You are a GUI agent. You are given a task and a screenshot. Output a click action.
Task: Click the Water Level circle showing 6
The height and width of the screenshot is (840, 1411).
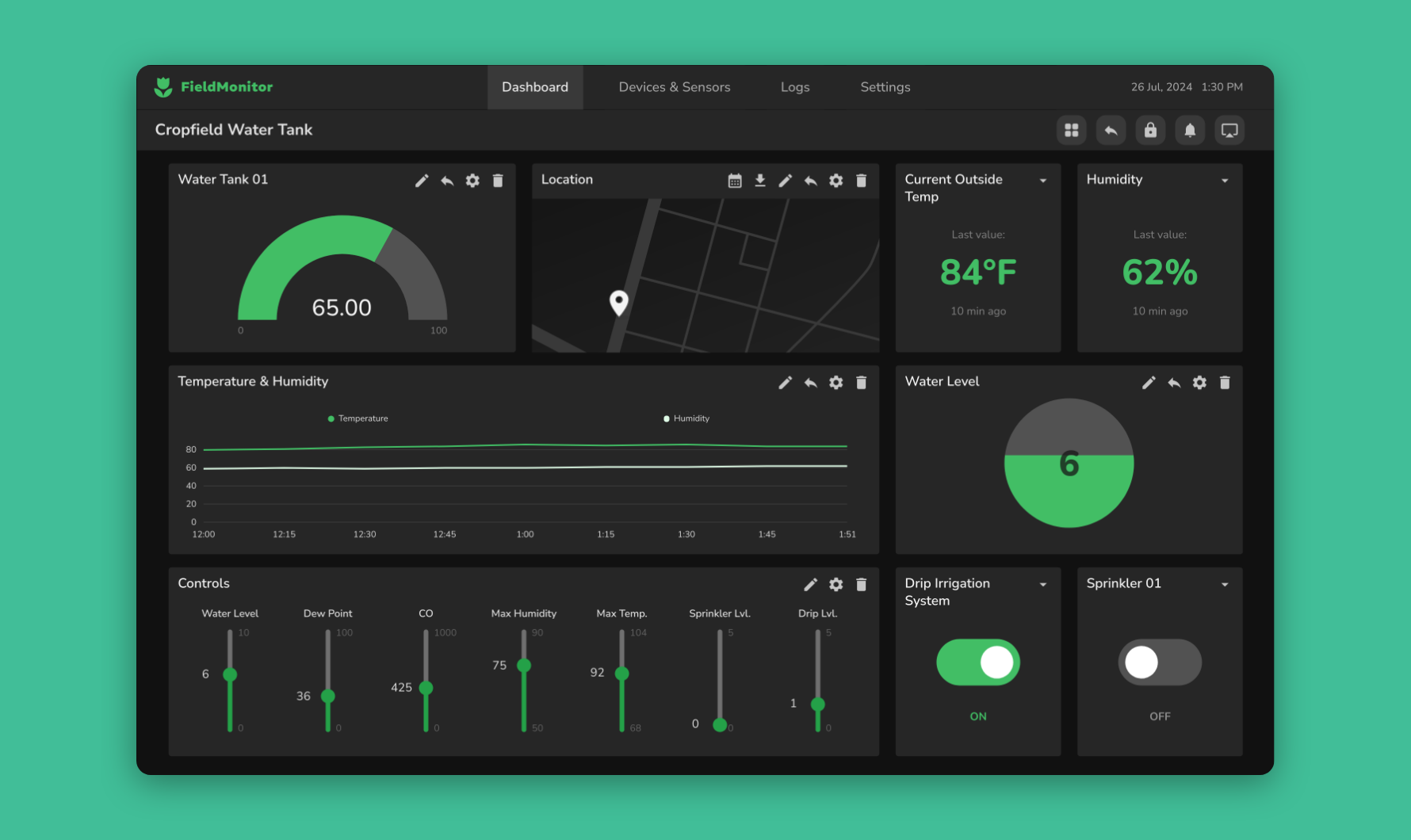(x=1069, y=463)
